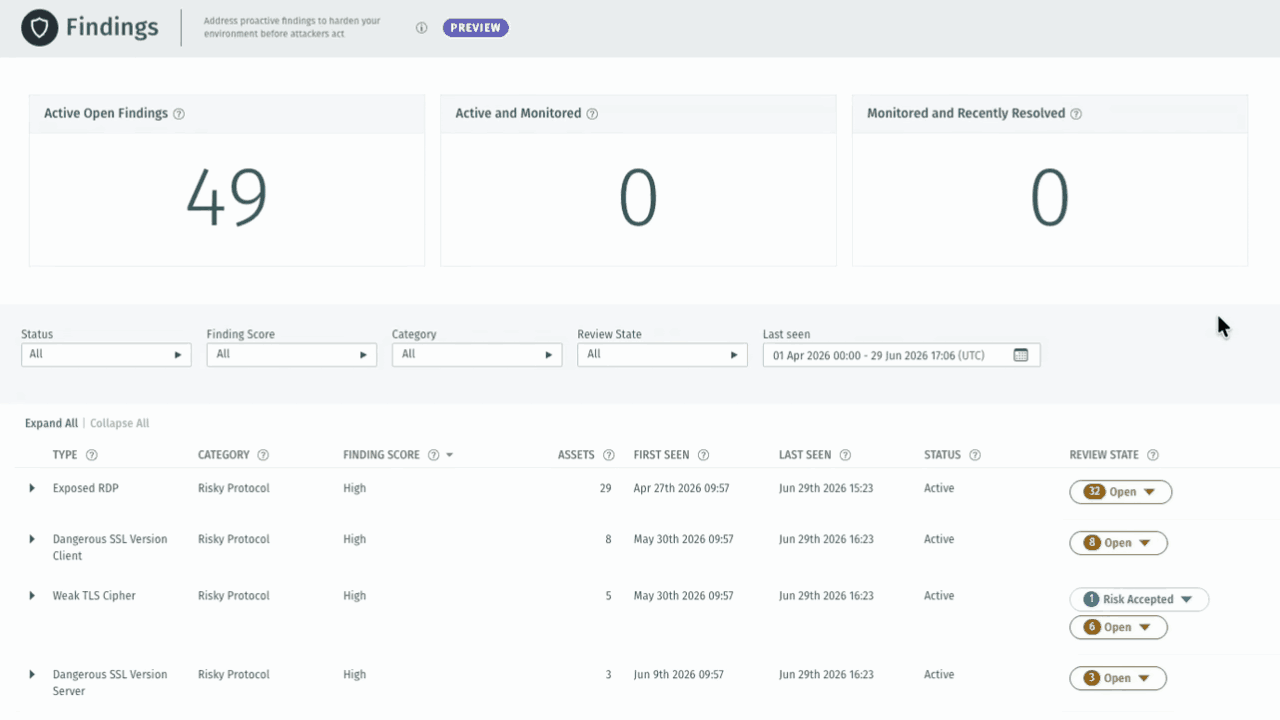Open the 3 Open review state dropdown

(1118, 678)
